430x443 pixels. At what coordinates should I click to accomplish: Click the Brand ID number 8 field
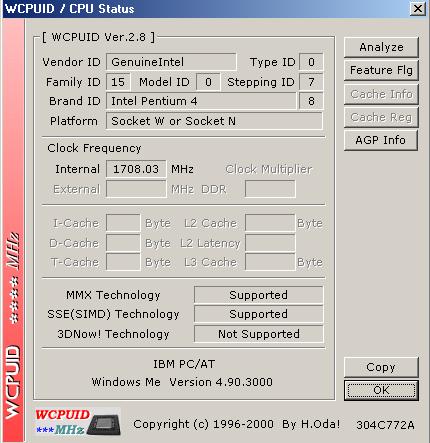click(x=311, y=101)
